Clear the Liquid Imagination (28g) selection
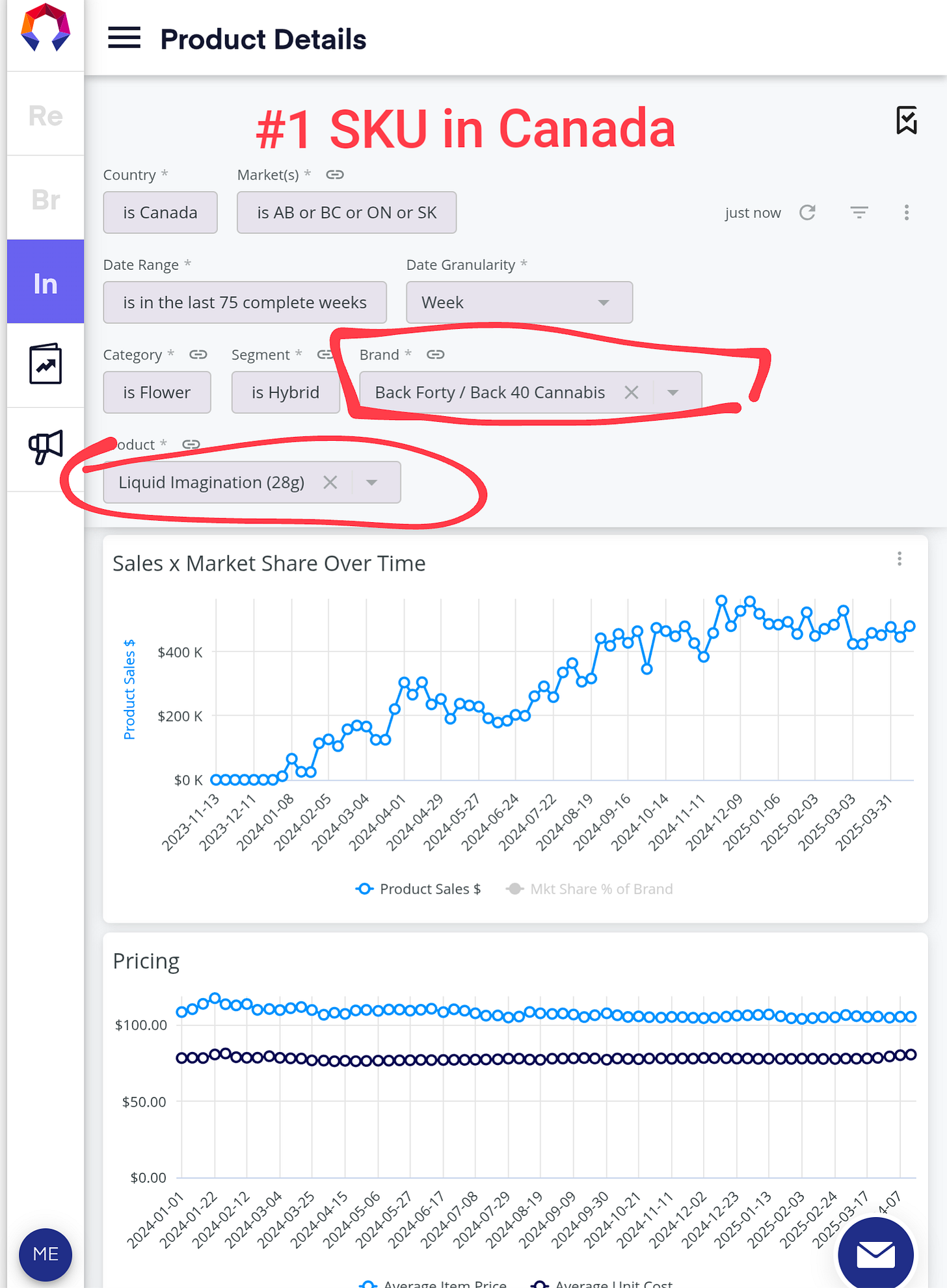 pyautogui.click(x=330, y=482)
